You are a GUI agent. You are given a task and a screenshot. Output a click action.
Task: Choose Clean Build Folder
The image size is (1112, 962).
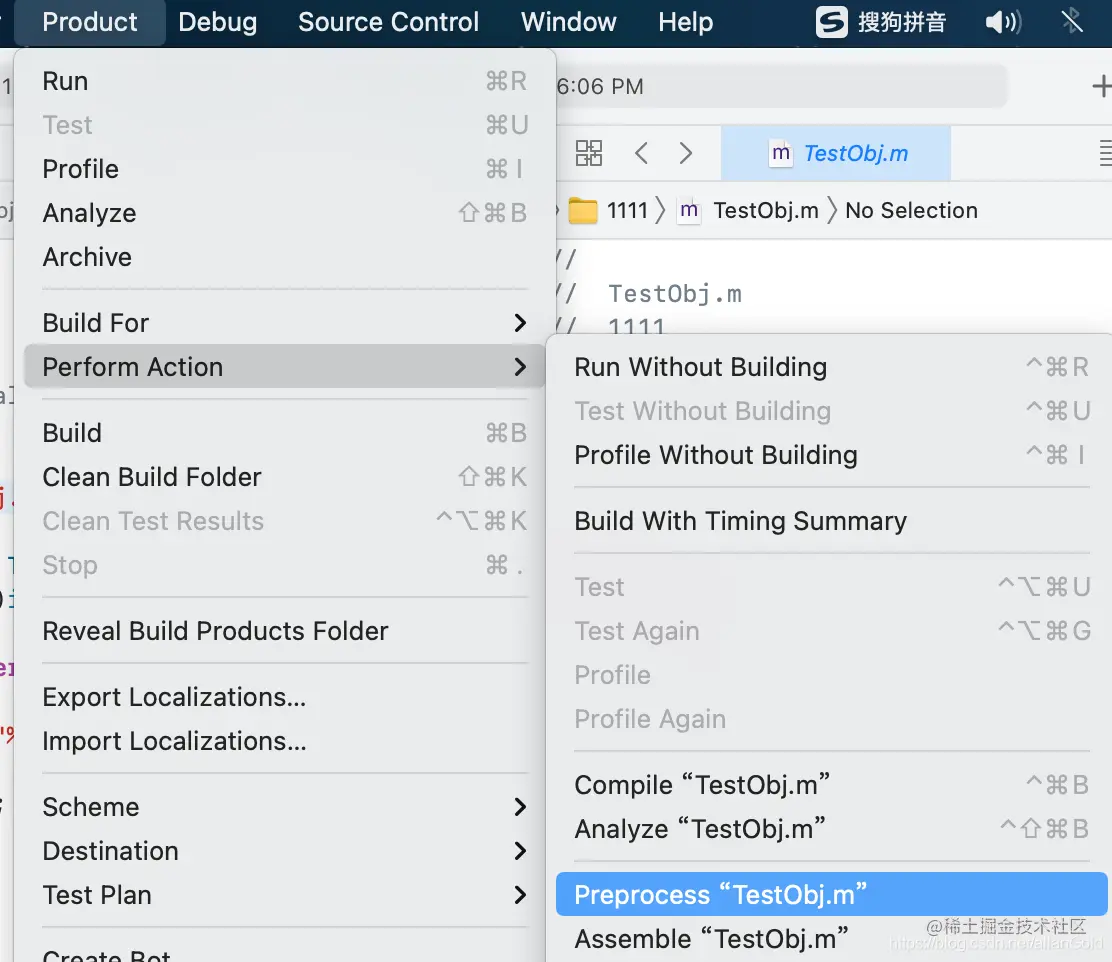152,477
